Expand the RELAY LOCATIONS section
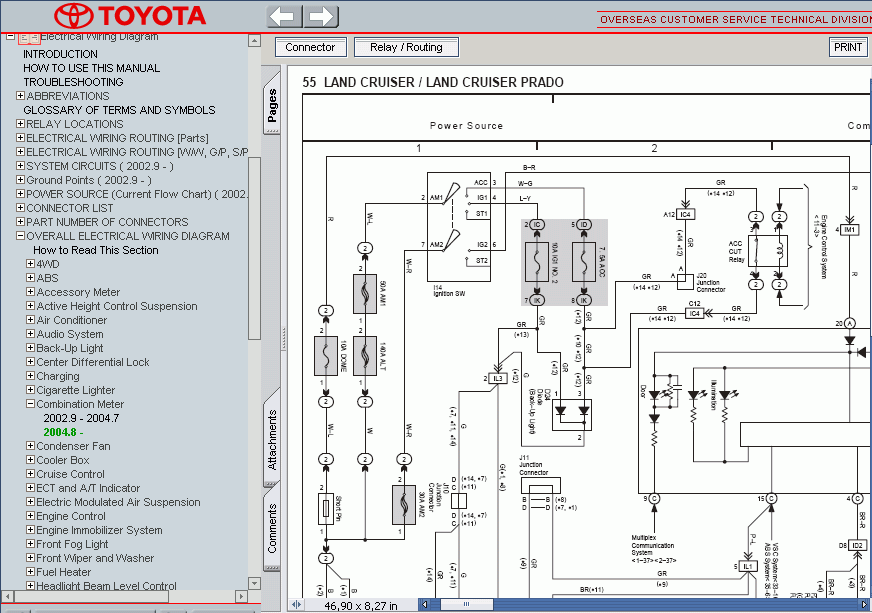This screenshot has width=872, height=613. pos(20,125)
